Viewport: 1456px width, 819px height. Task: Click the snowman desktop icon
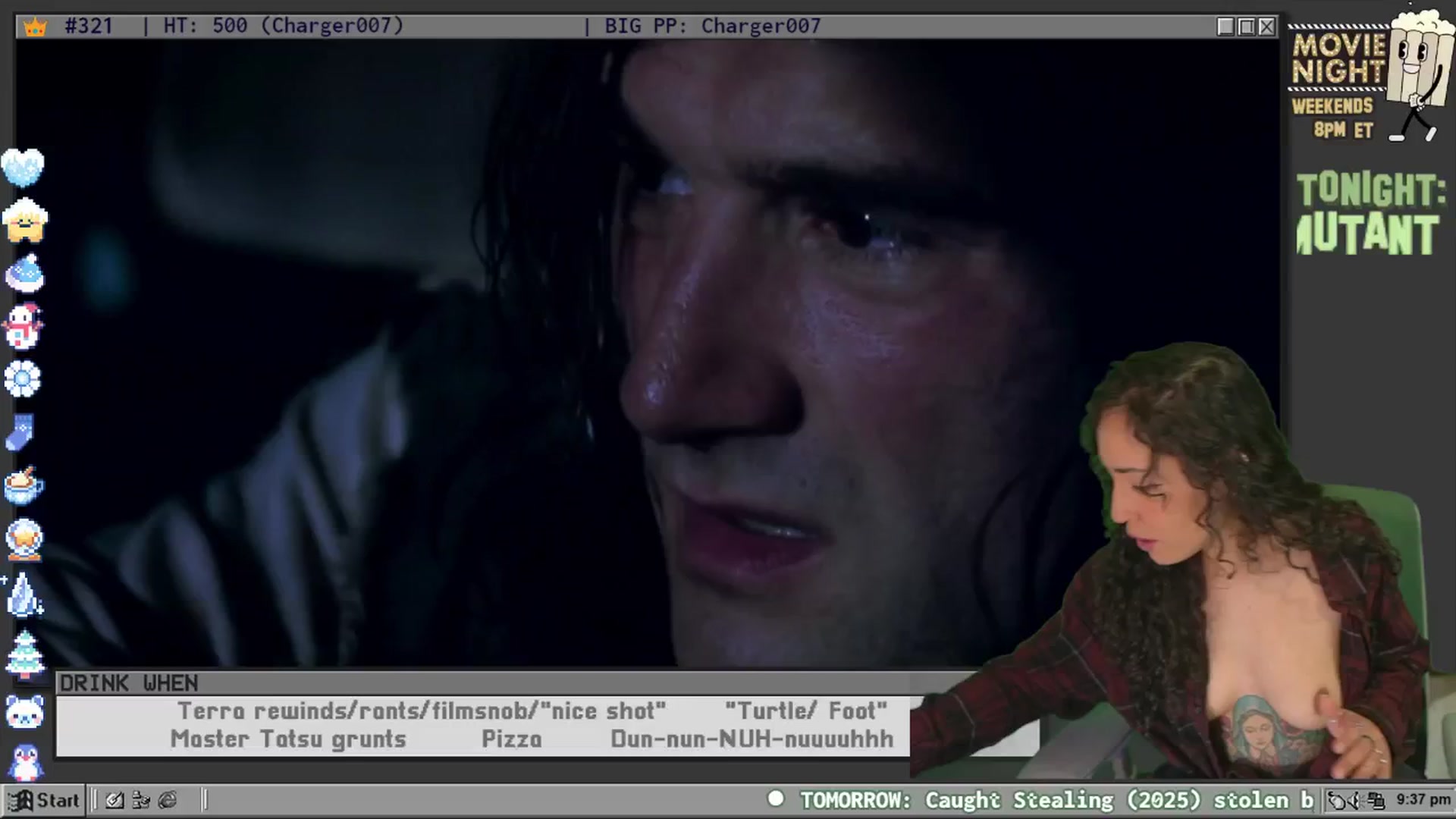(x=23, y=327)
